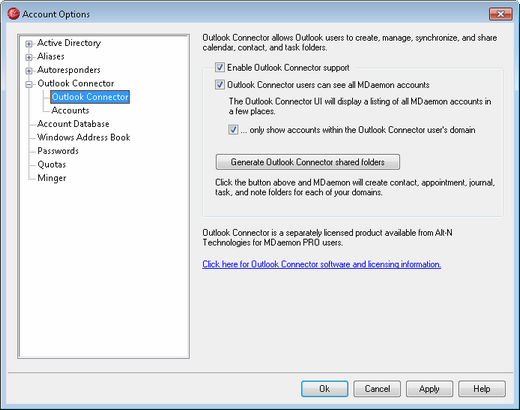520x410 pixels.
Task: Open Help for Account Options
Action: coord(482,389)
